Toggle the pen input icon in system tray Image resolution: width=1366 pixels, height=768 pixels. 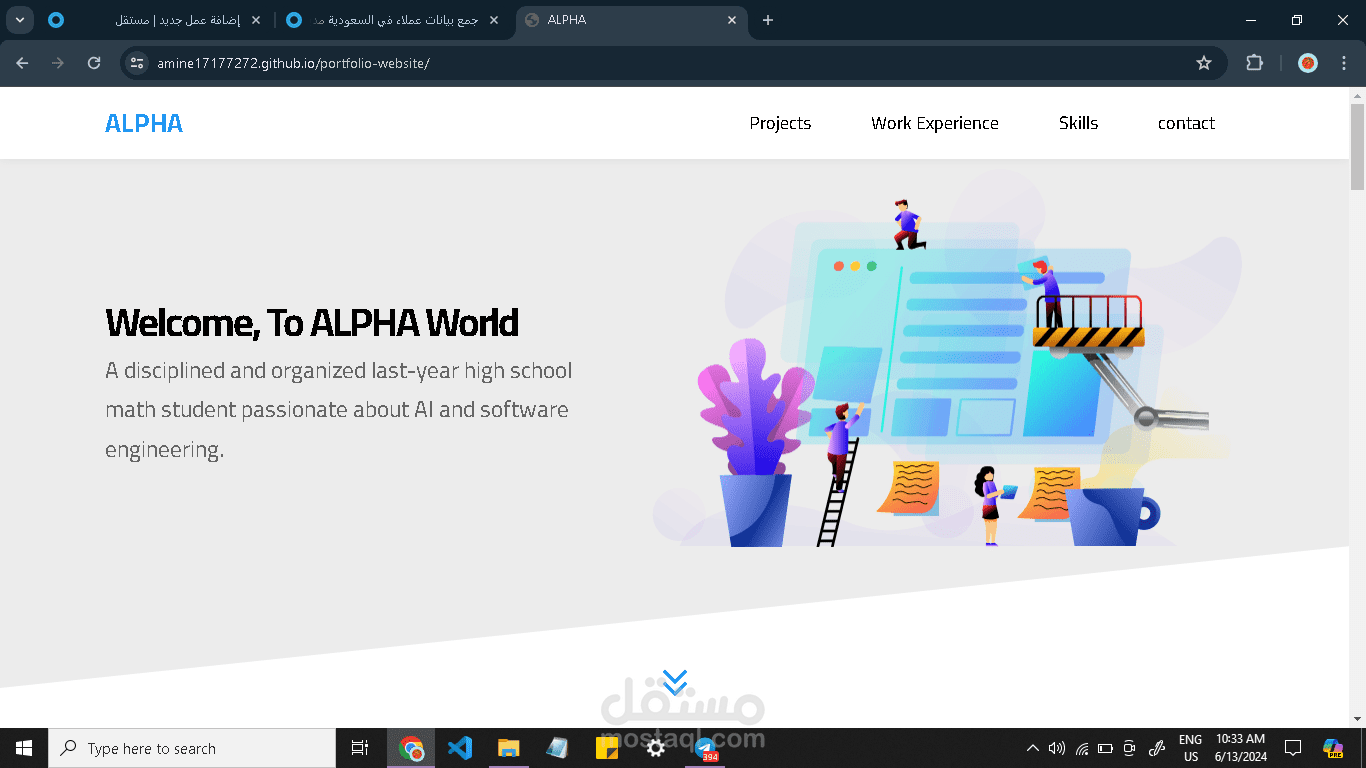1157,747
